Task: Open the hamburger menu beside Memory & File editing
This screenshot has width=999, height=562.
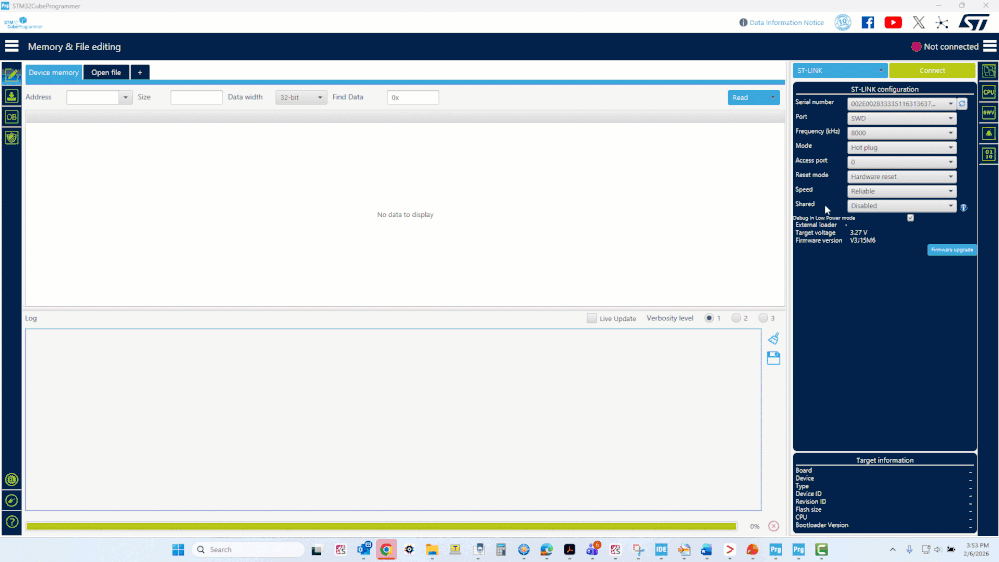Action: click(11, 46)
